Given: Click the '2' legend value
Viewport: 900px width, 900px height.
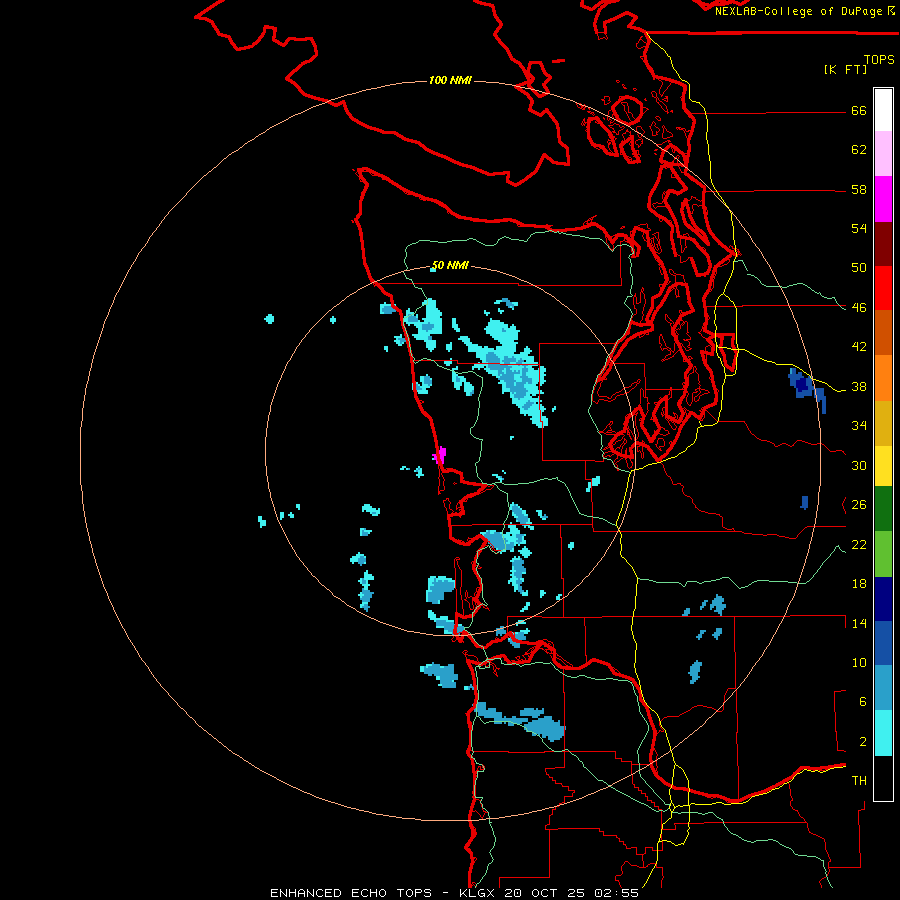Looking at the screenshot, I should coord(863,742).
